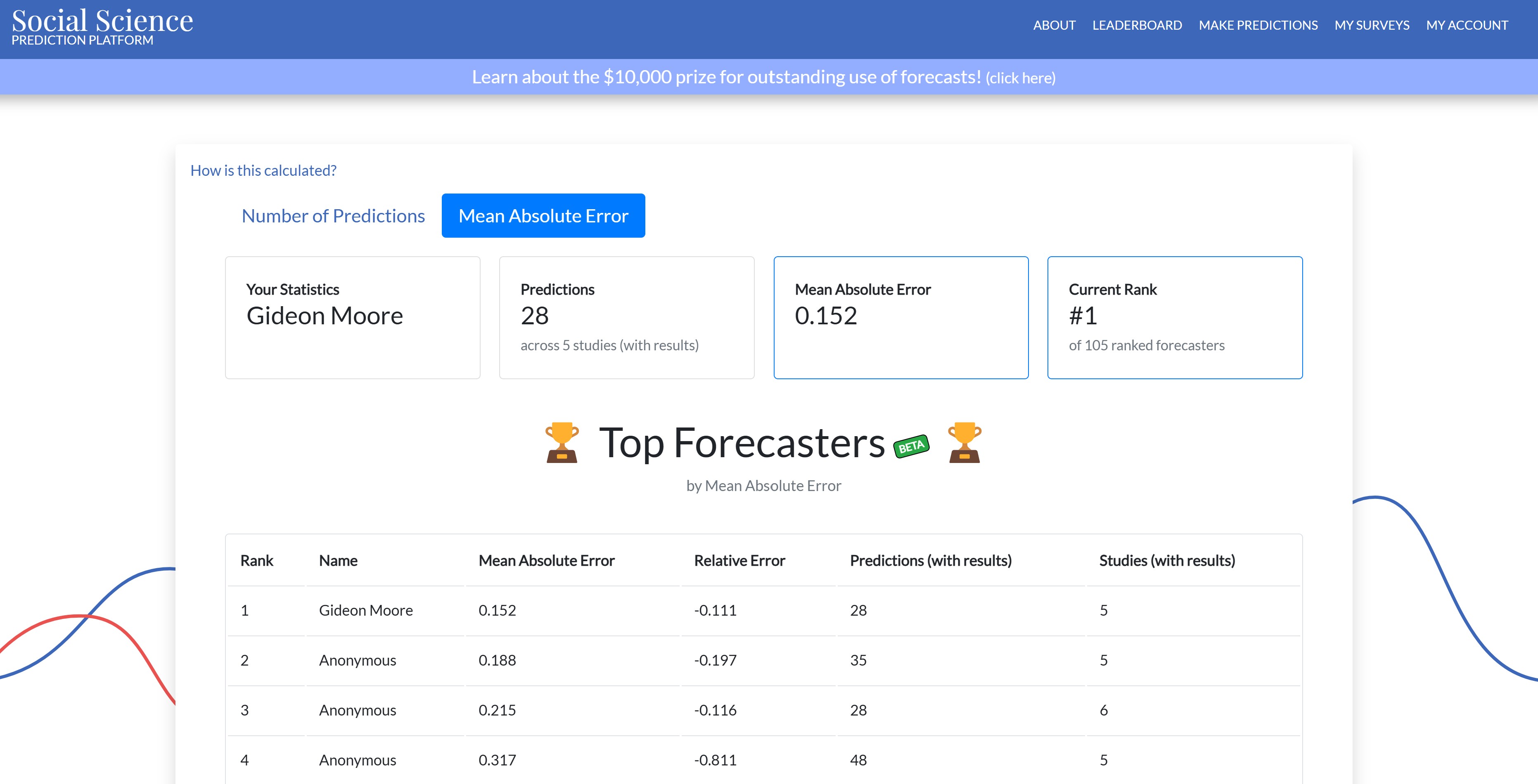The height and width of the screenshot is (784, 1538).
Task: Click the Relative Error column header
Action: click(739, 561)
